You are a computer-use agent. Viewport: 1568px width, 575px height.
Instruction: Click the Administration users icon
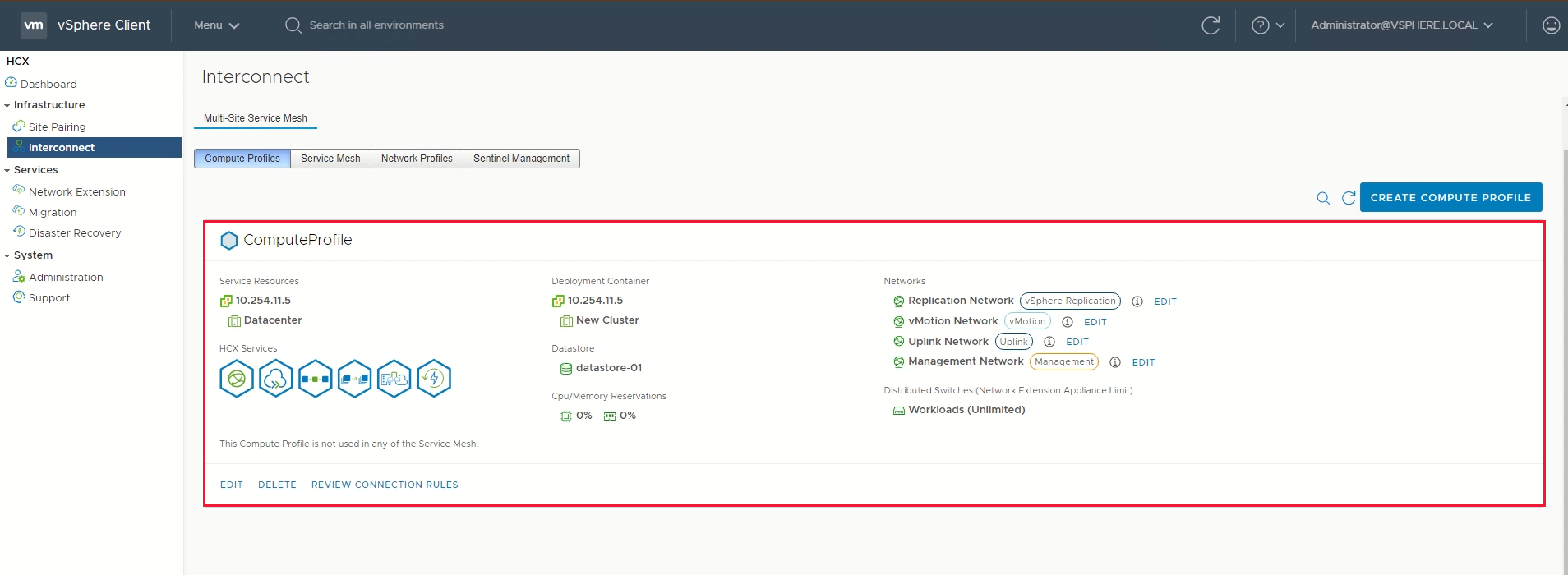[x=19, y=276]
